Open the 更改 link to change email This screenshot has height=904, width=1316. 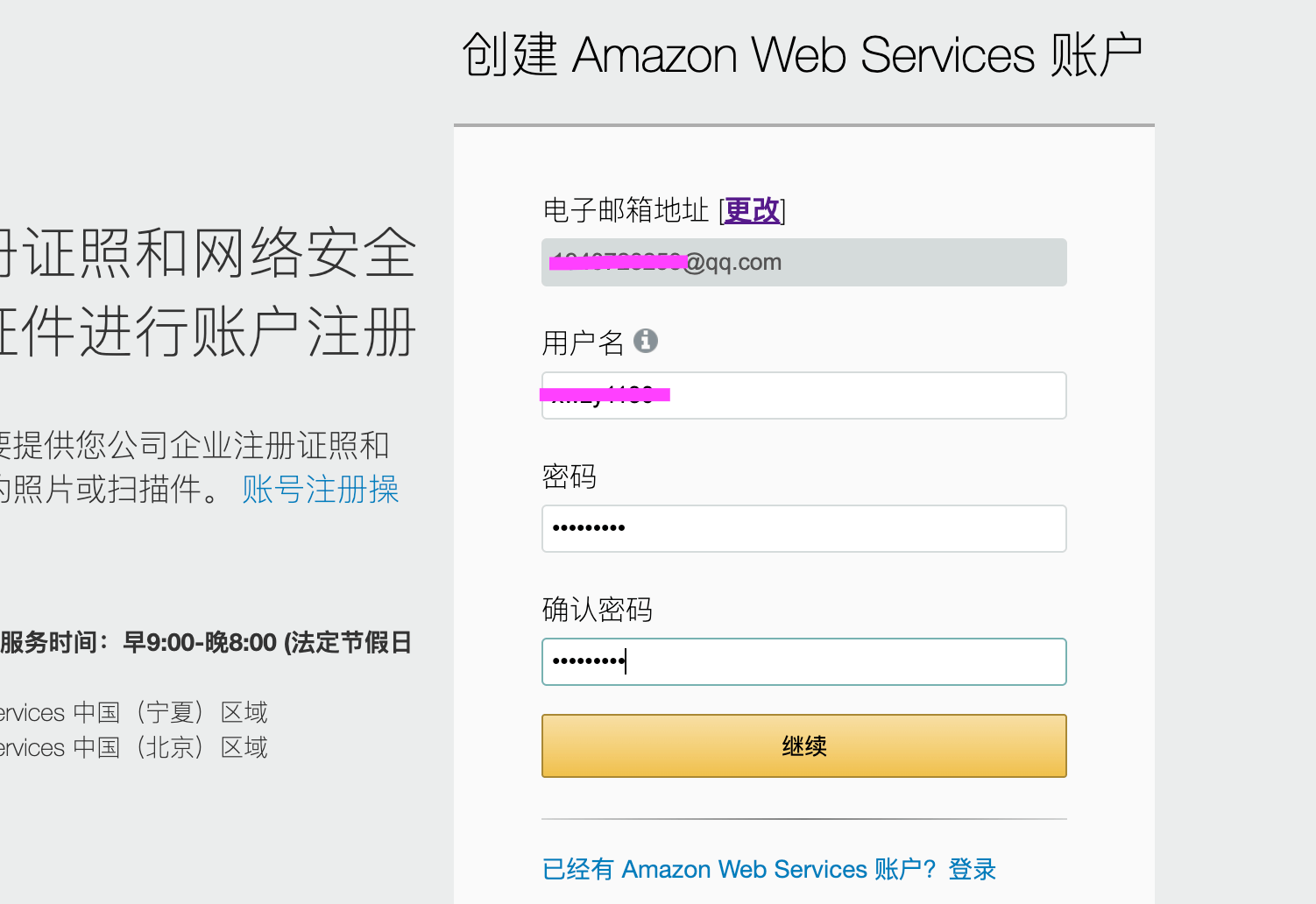753,210
